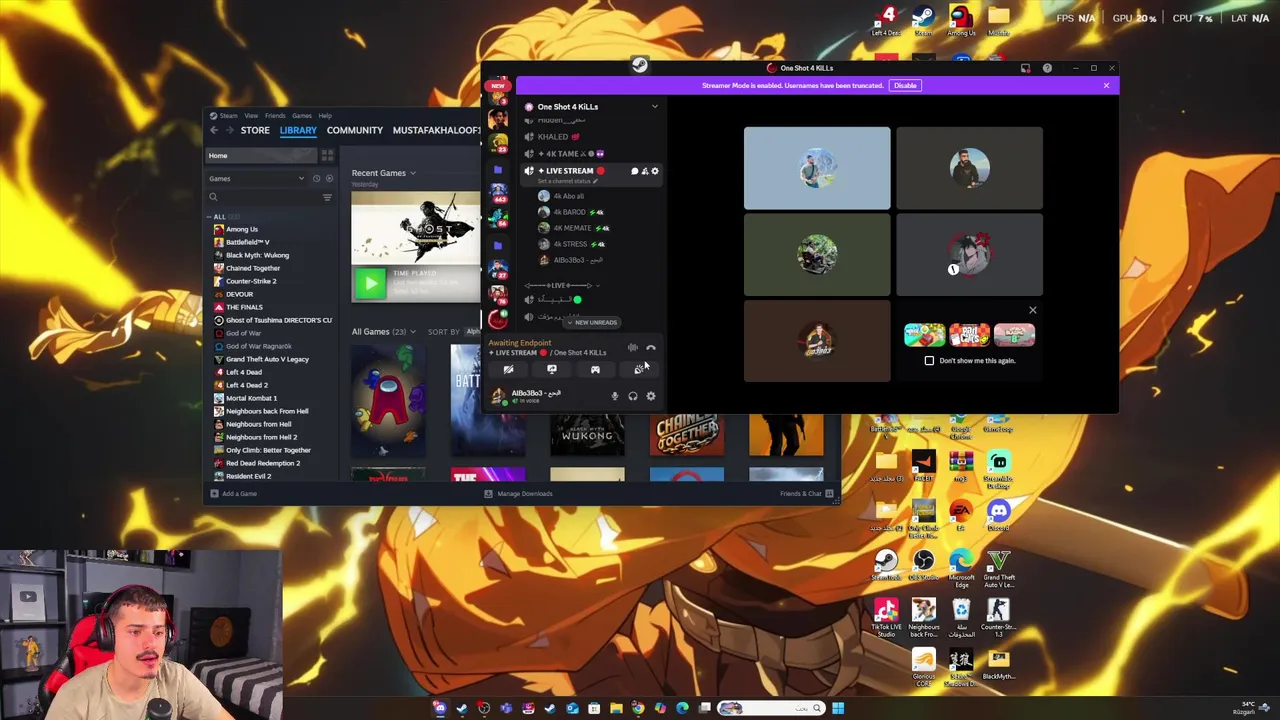Open Discord inbox icon in title bar

pos(1025,68)
